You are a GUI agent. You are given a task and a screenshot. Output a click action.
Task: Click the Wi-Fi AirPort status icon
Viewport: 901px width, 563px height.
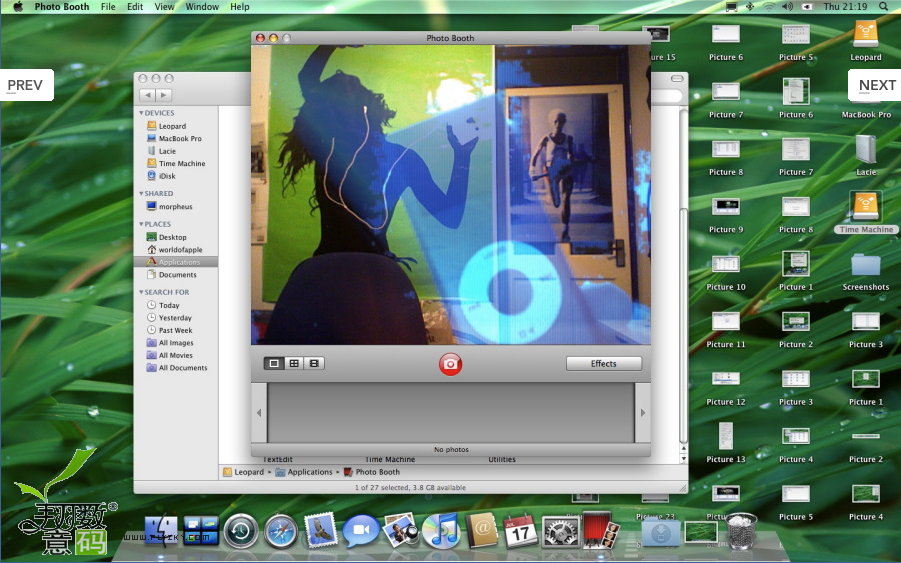(x=769, y=6)
